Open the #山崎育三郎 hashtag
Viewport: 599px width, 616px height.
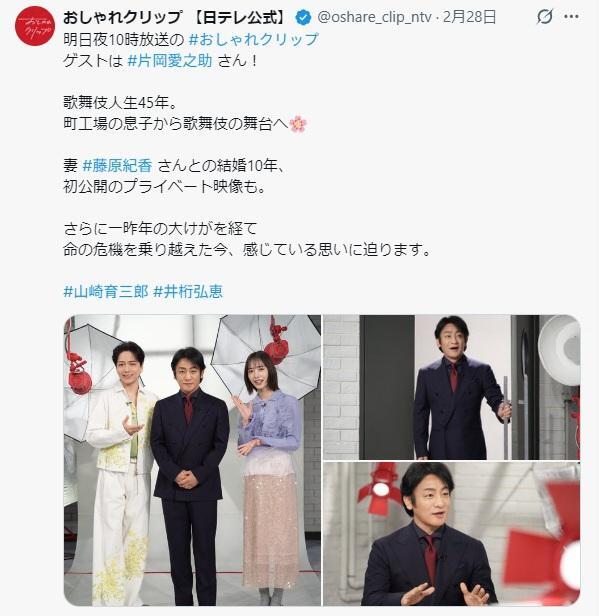tap(106, 292)
